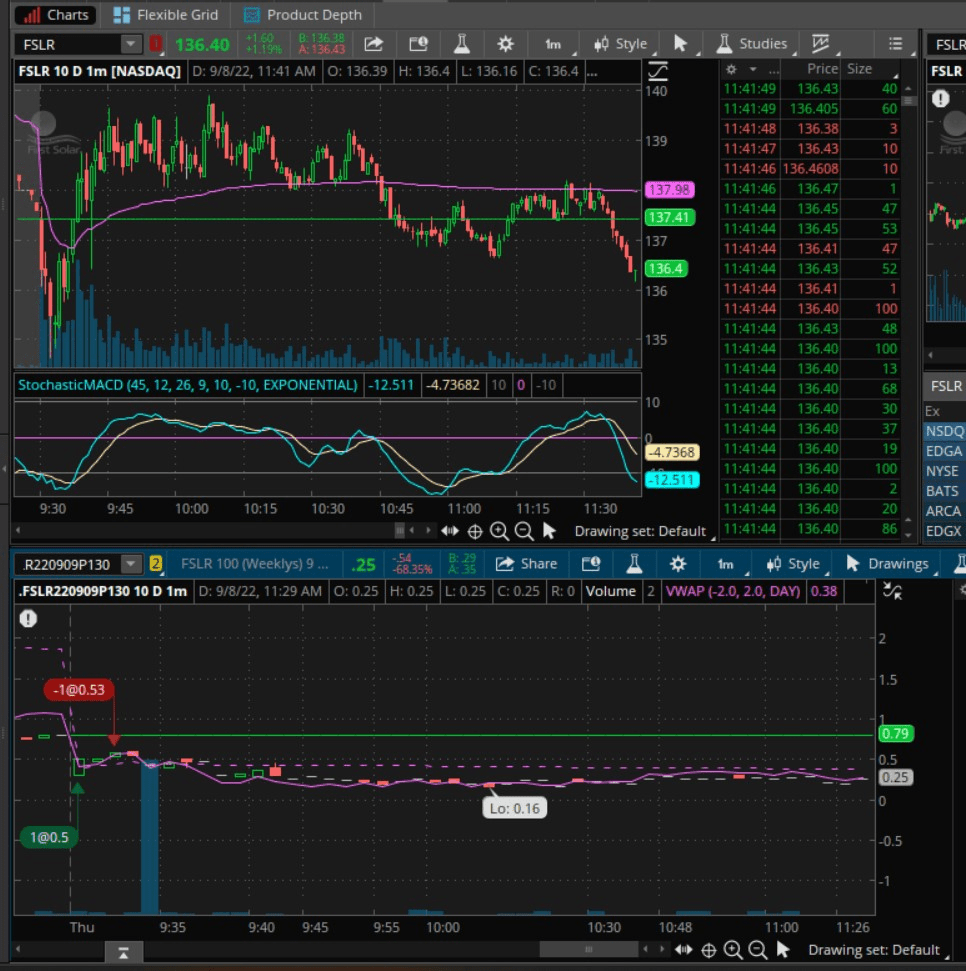Open the FSLR symbol dropdown arrow
The width and height of the screenshot is (966, 971).
click(131, 44)
